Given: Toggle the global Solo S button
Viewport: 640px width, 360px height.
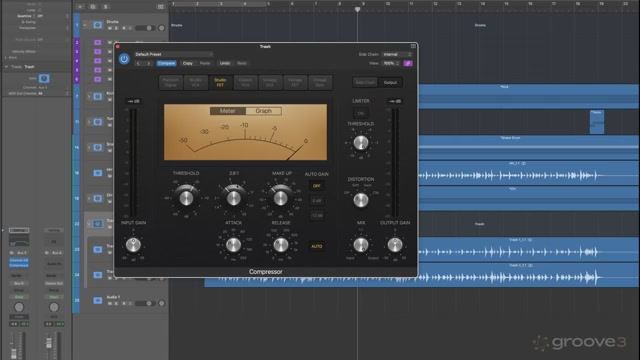Looking at the screenshot, I should pyautogui.click(x=106, y=7).
